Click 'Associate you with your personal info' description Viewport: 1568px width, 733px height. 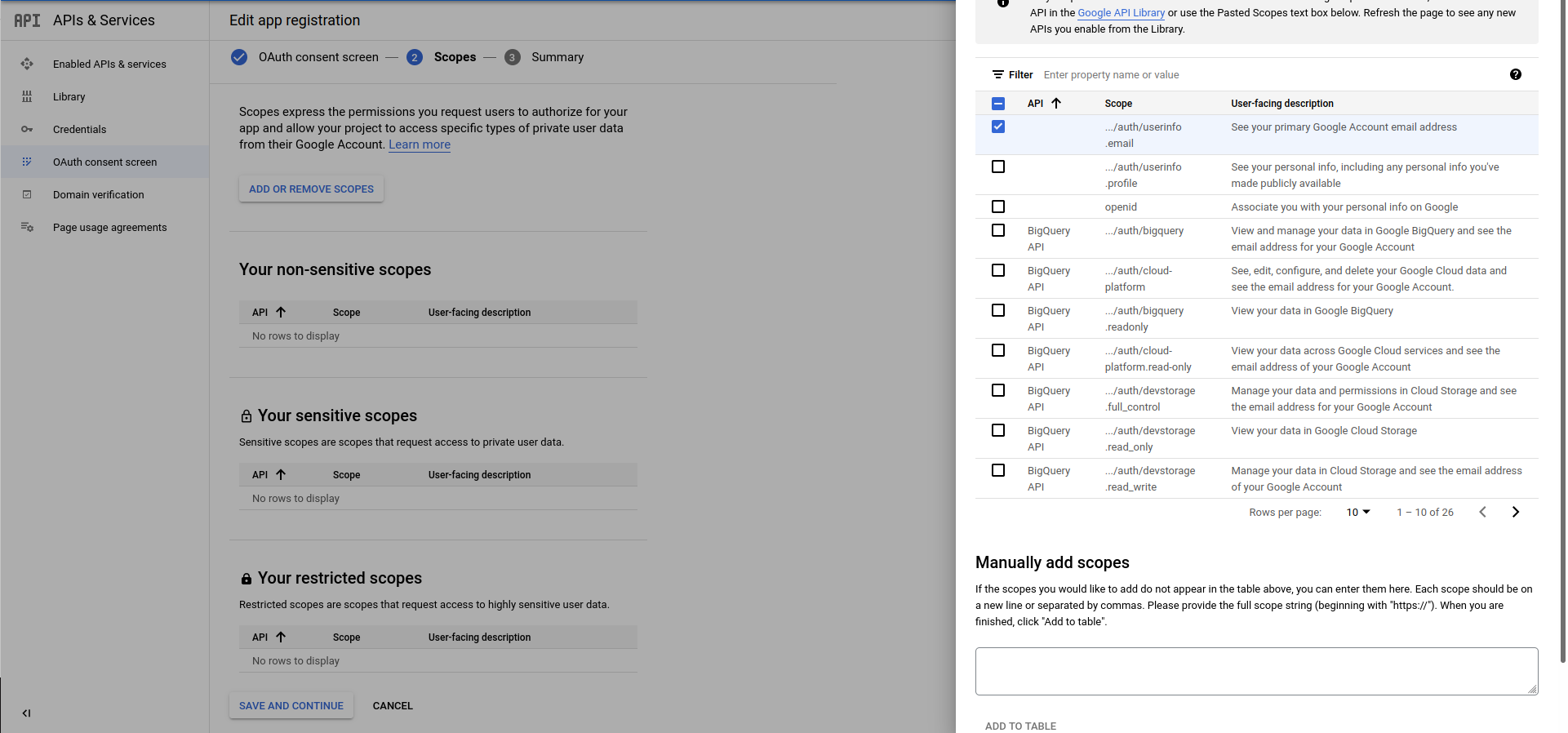(x=1344, y=207)
